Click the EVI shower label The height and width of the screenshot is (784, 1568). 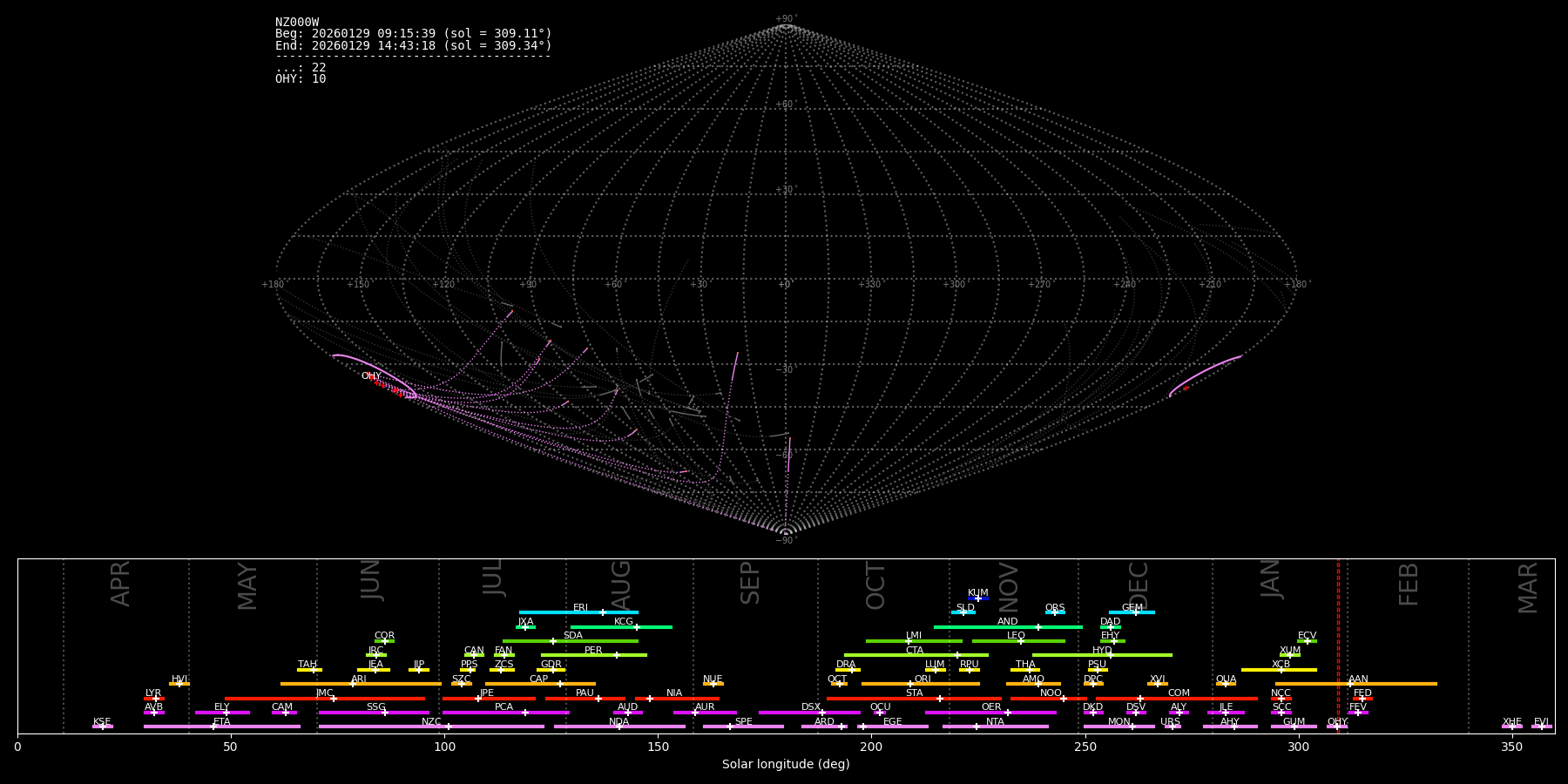1541,722
